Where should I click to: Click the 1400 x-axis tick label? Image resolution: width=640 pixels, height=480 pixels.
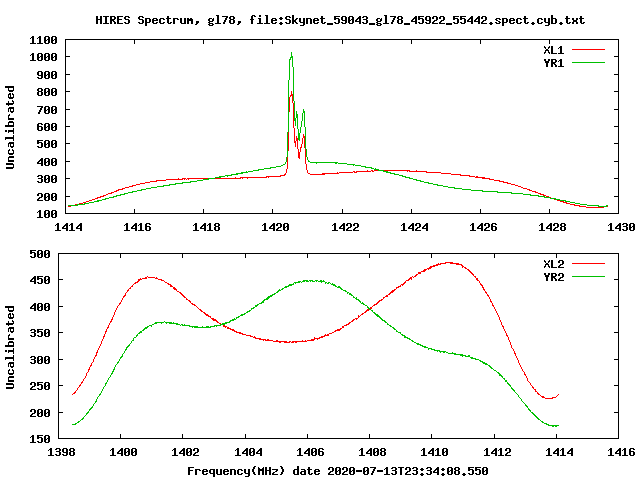click(123, 452)
